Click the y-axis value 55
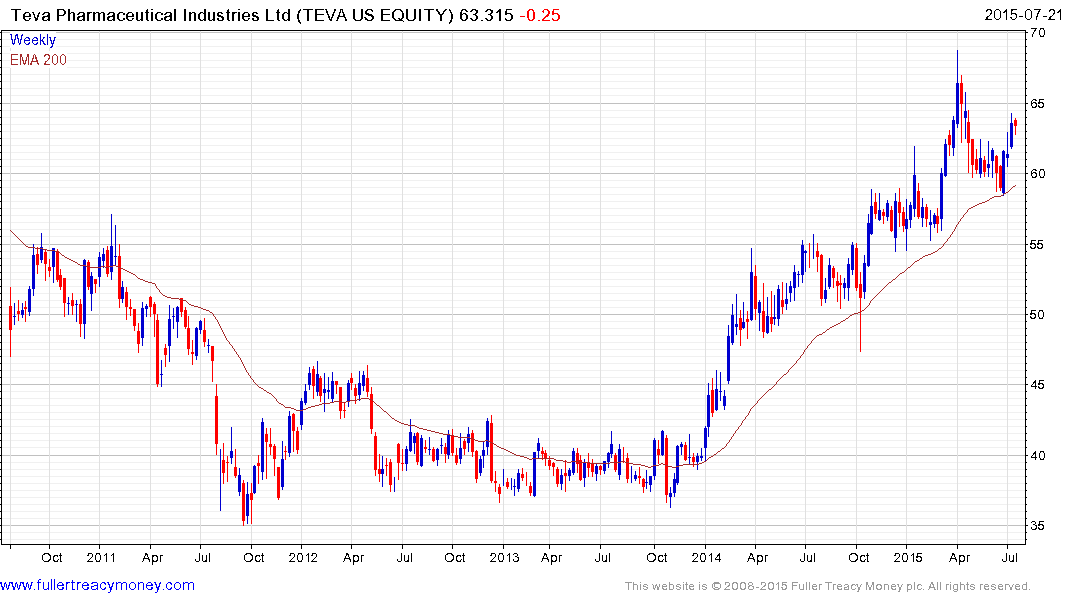The width and height of the screenshot is (1075, 600). pos(1038,244)
